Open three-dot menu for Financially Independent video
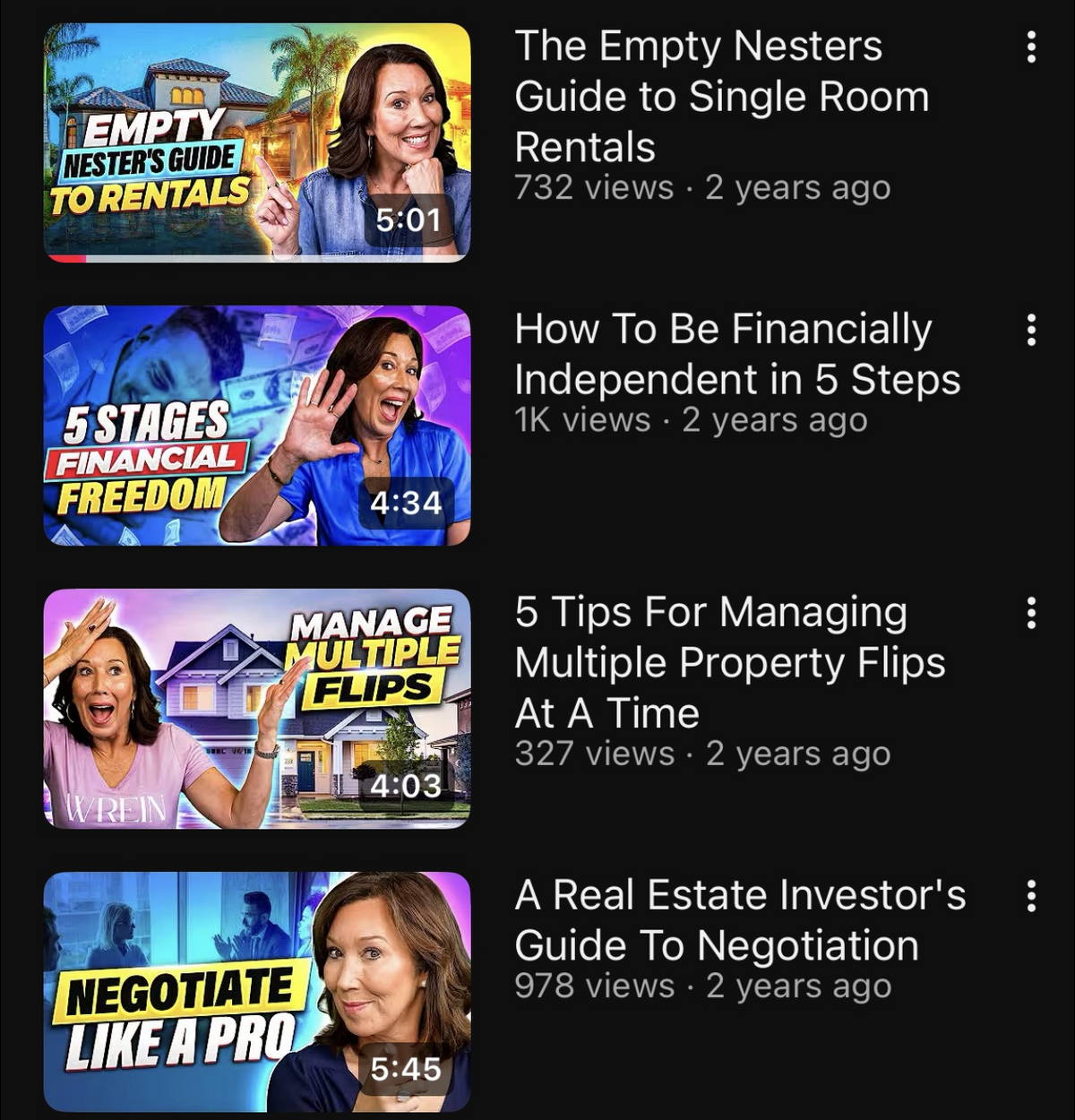Image resolution: width=1075 pixels, height=1120 pixels. pos(1031,330)
